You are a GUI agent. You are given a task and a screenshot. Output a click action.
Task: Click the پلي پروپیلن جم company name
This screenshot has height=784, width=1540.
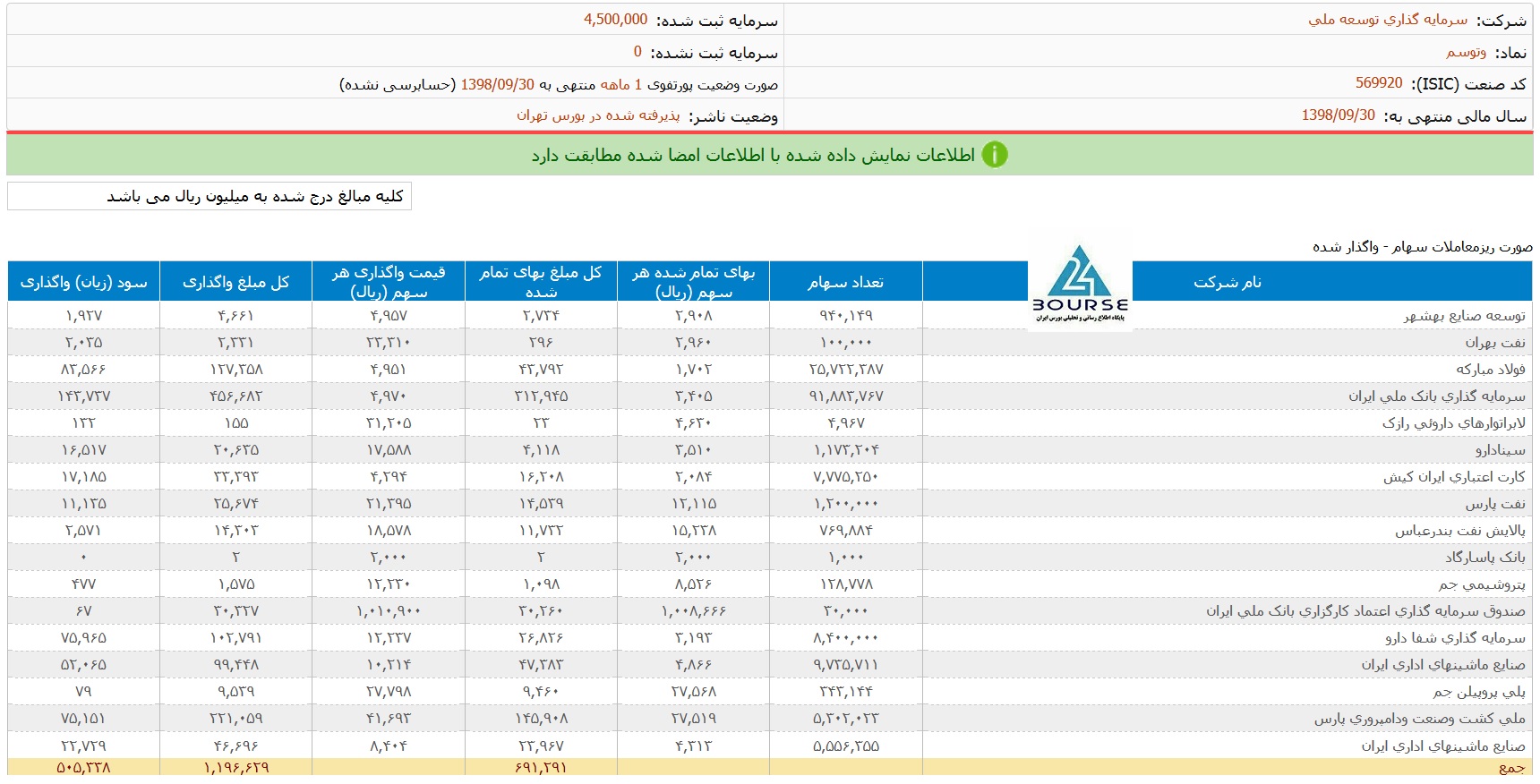tap(1479, 692)
